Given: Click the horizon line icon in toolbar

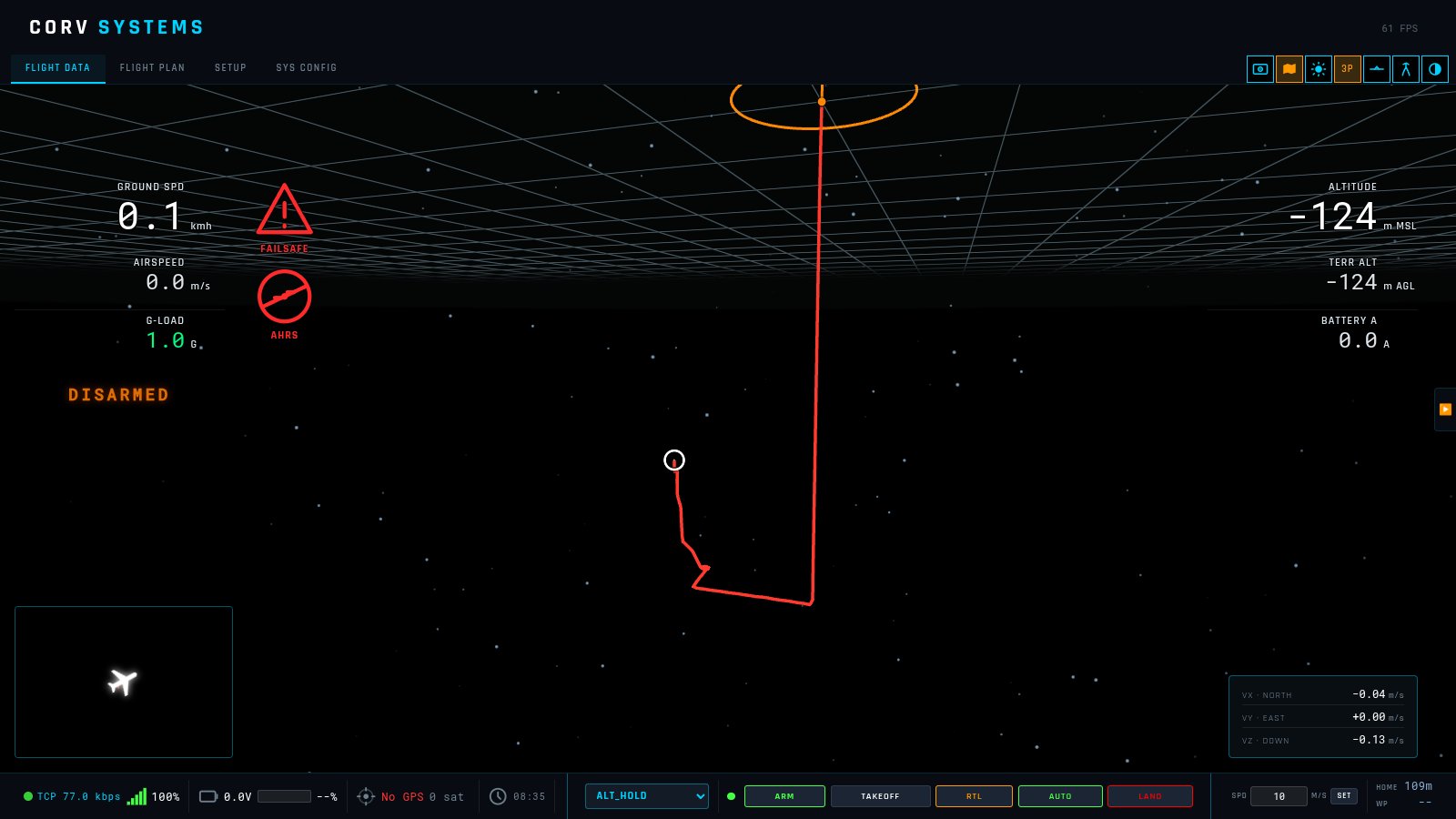Looking at the screenshot, I should pyautogui.click(x=1377, y=69).
